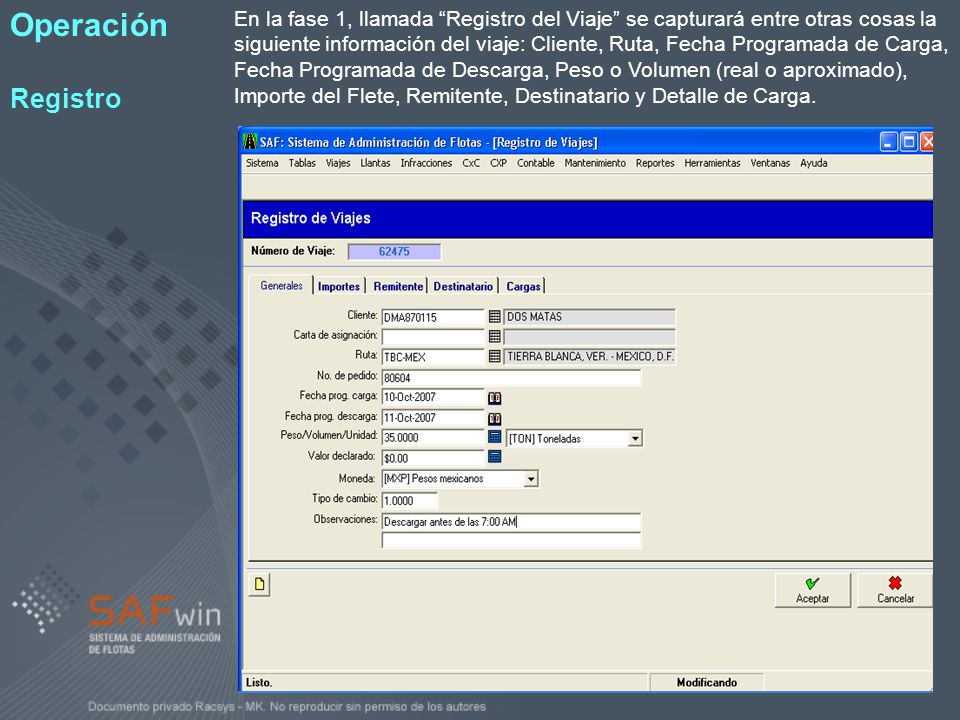Viewport: 960px width, 720px height.
Task: Click the Fecha prog. descarga field 11-Oct-2007
Action: click(x=433, y=418)
